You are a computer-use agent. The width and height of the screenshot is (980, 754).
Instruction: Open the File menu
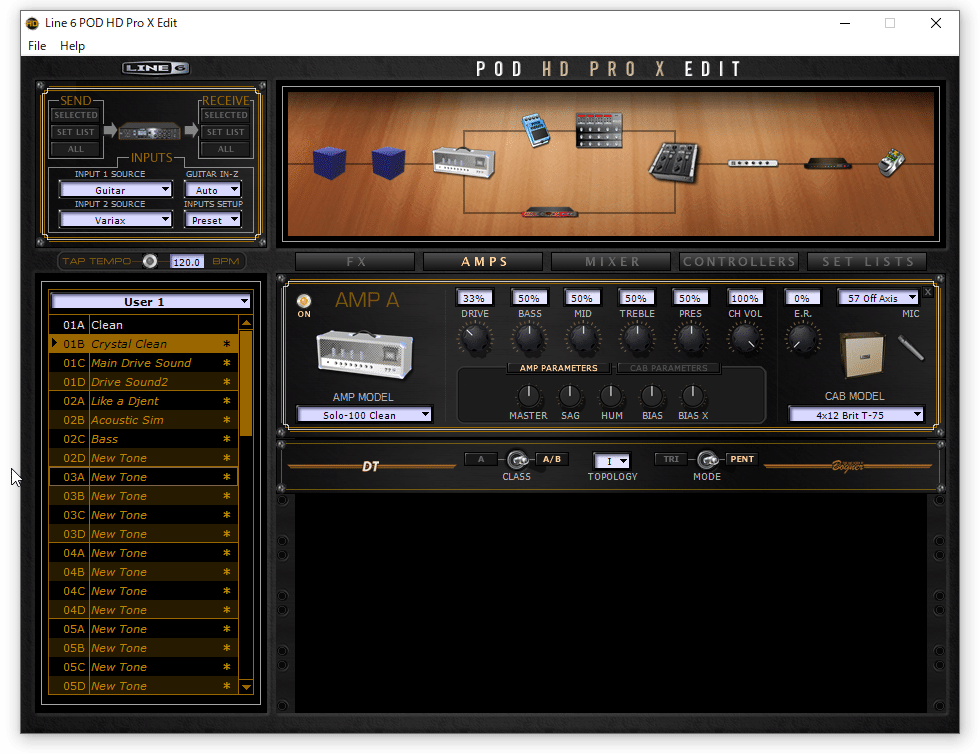[37, 46]
